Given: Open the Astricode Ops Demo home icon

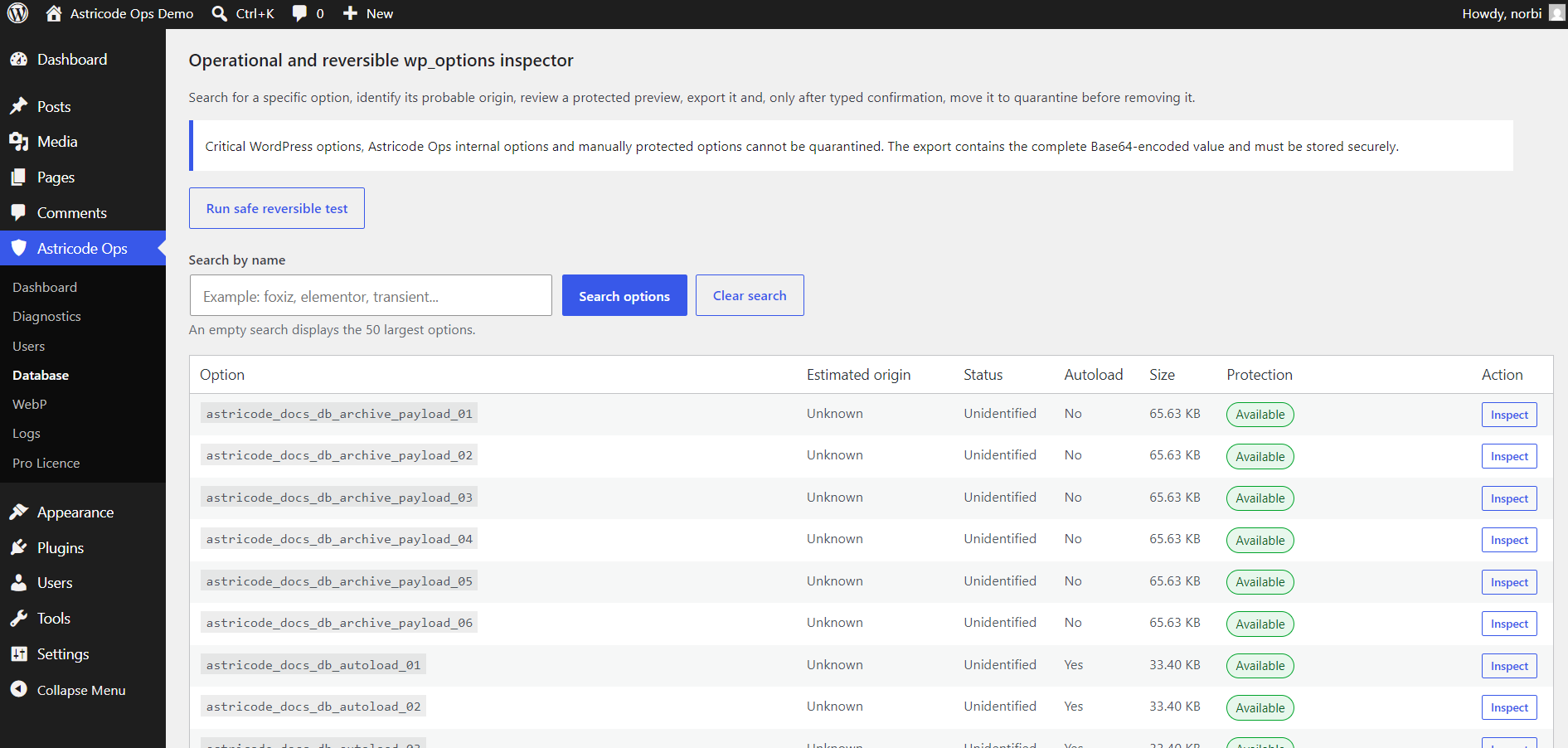Looking at the screenshot, I should coord(54,13).
